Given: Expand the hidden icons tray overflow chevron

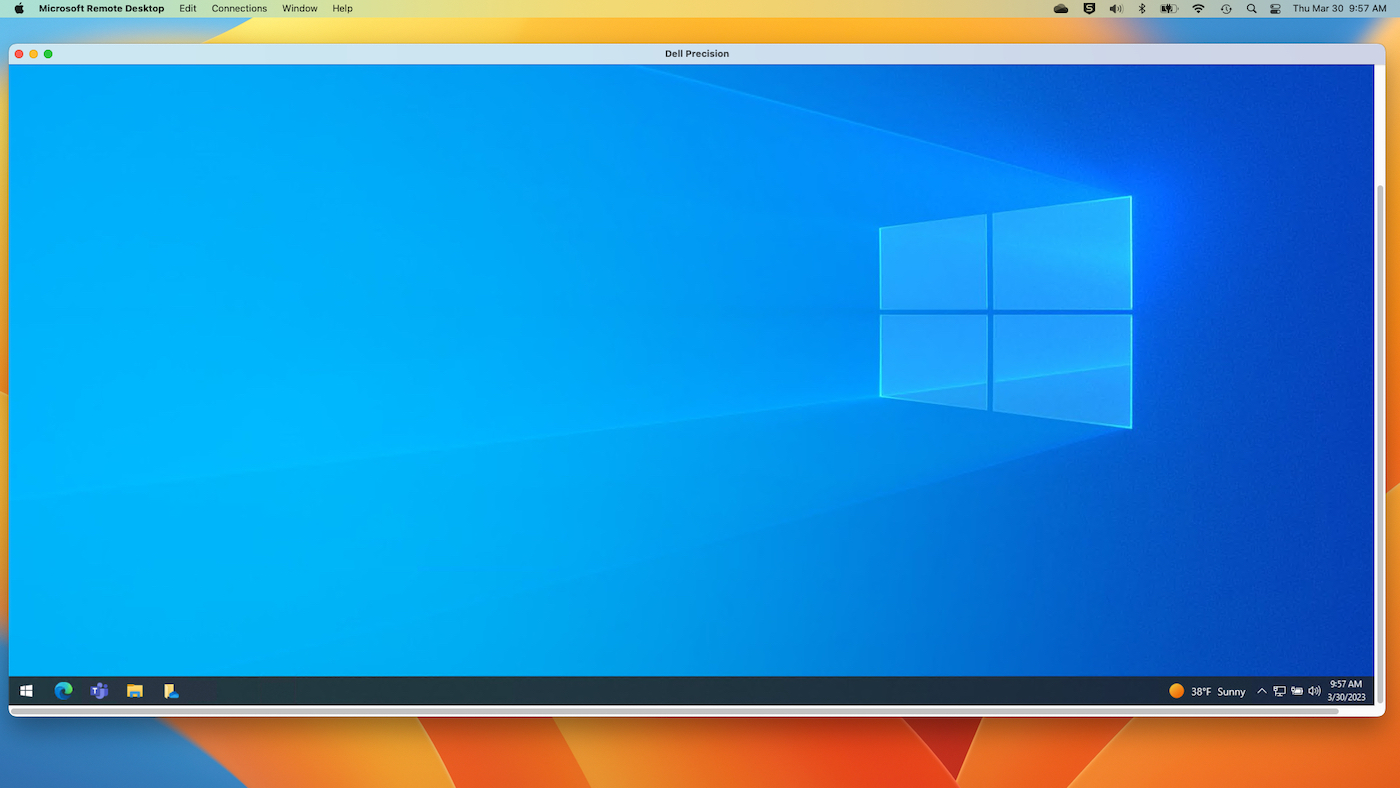Looking at the screenshot, I should (x=1261, y=690).
